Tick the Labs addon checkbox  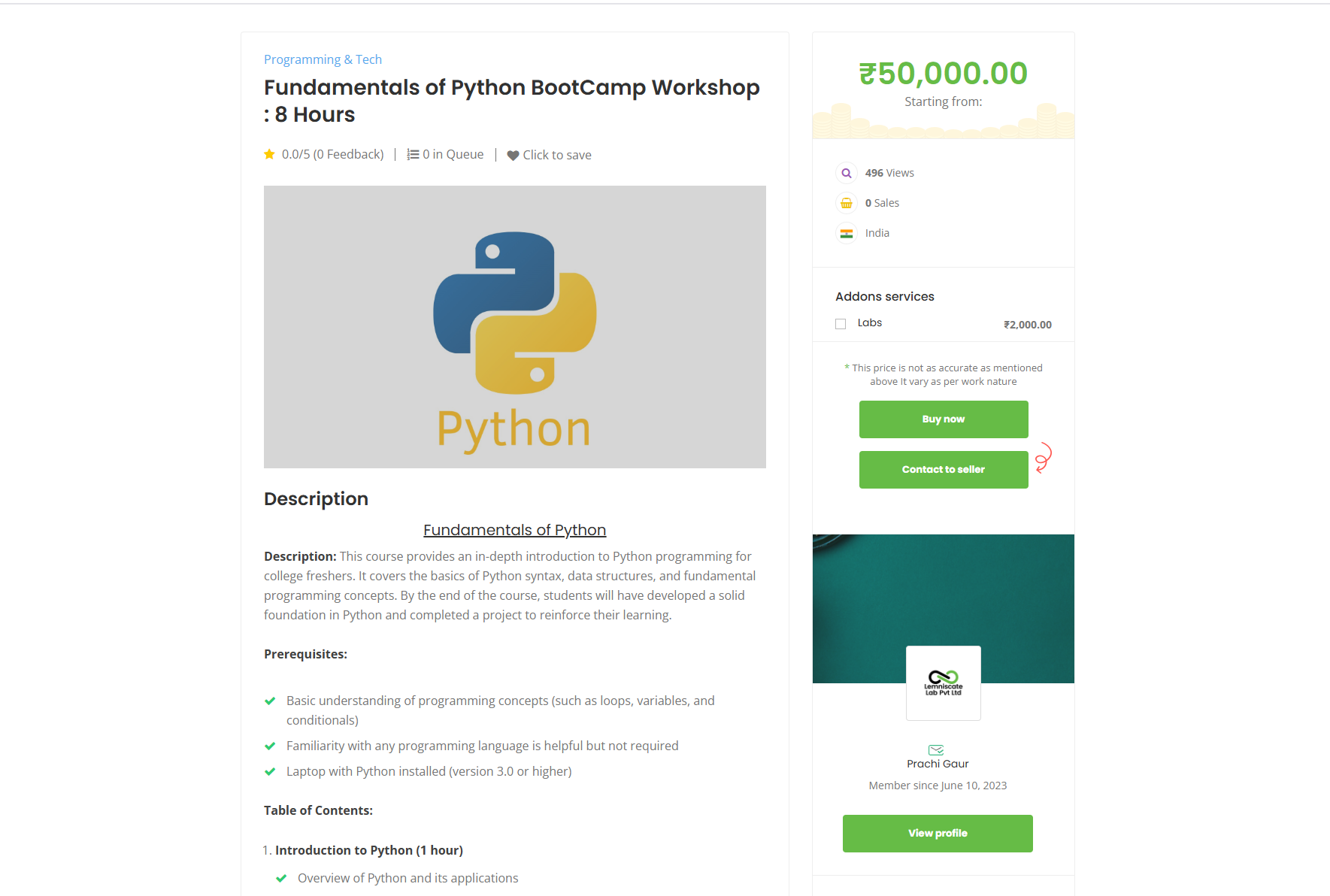[x=841, y=324]
